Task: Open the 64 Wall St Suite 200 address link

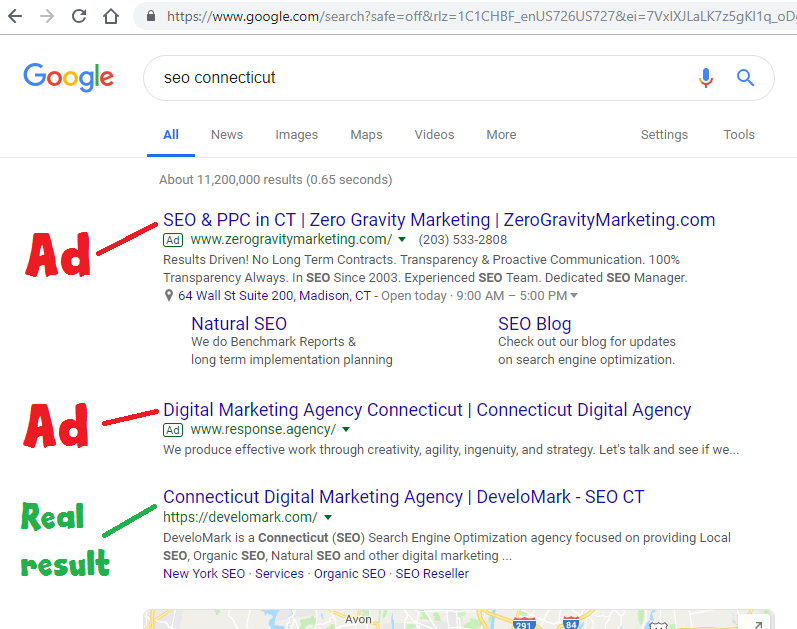Action: pyautogui.click(x=274, y=295)
